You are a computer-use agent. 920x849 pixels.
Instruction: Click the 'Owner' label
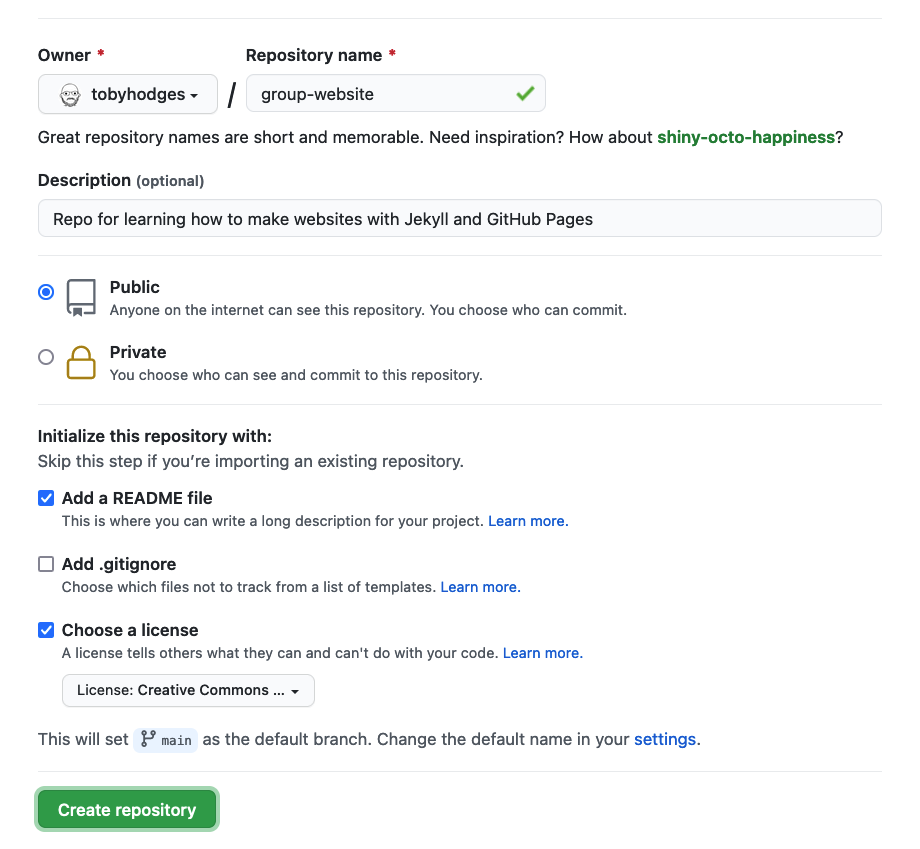[x=64, y=55]
